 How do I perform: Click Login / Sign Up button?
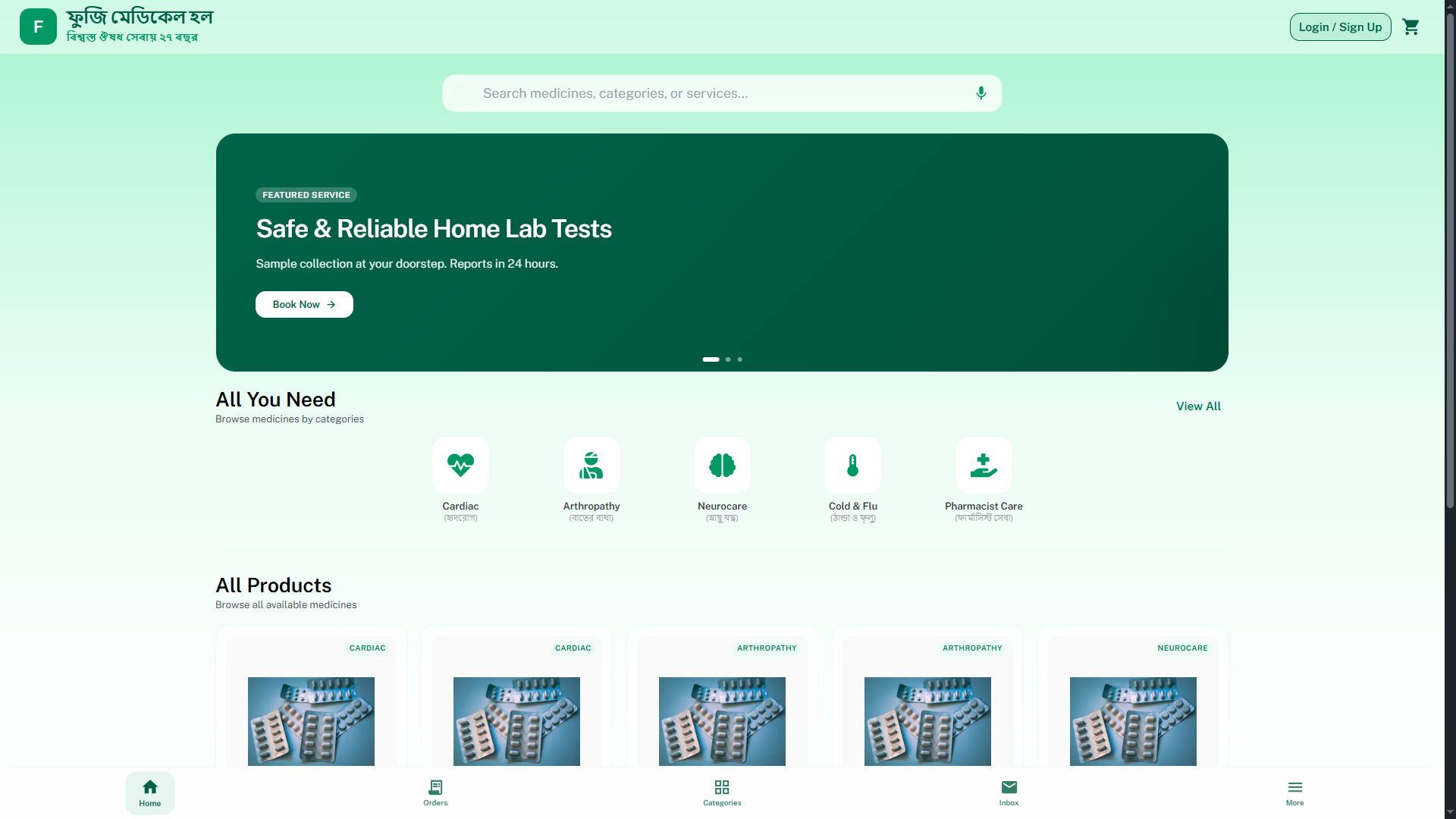pos(1340,27)
